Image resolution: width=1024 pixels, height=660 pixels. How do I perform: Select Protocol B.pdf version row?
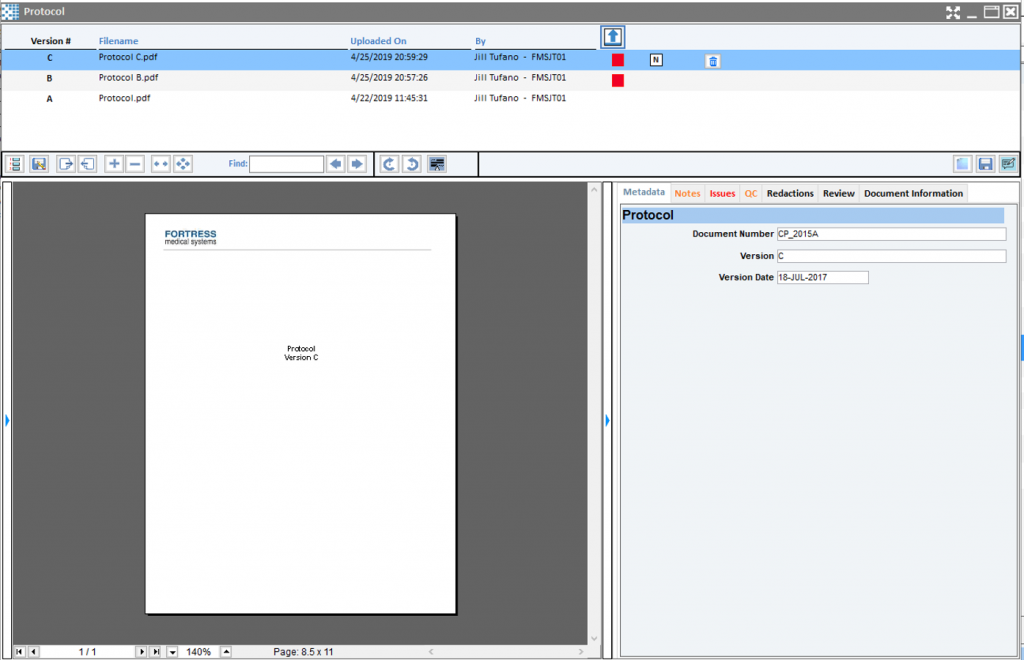point(128,78)
